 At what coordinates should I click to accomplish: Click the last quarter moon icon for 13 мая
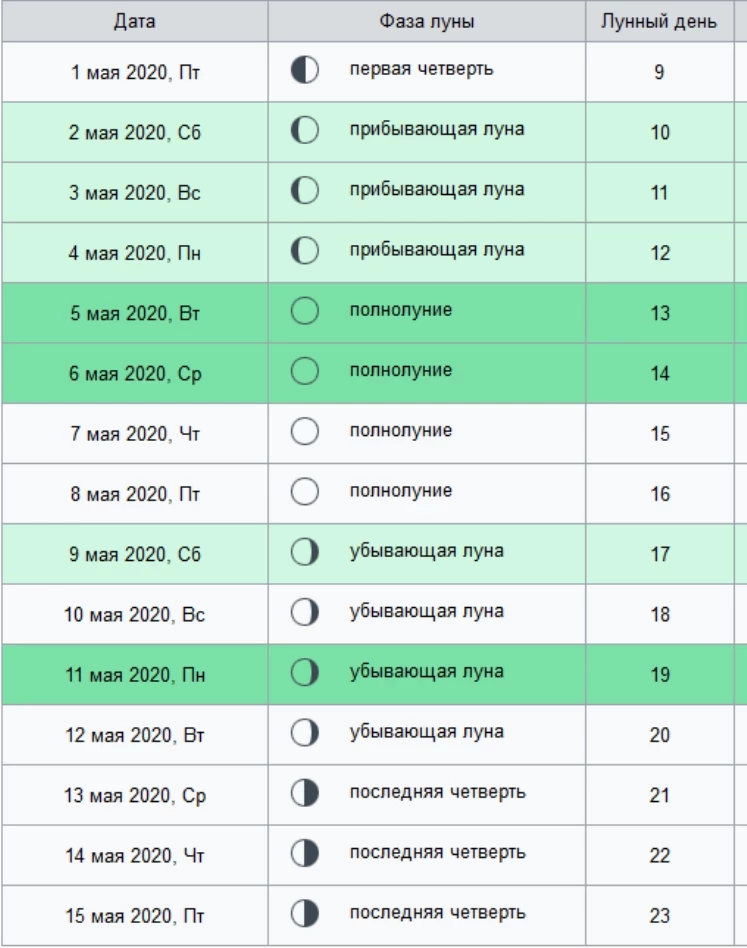pos(304,794)
